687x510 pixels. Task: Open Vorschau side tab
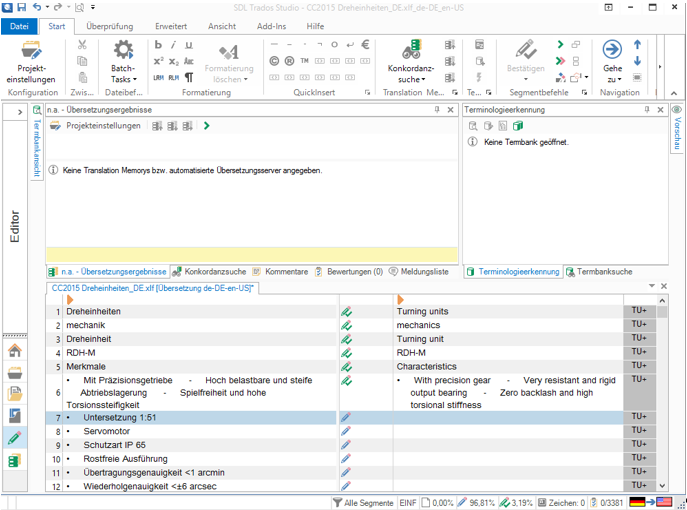tap(677, 128)
